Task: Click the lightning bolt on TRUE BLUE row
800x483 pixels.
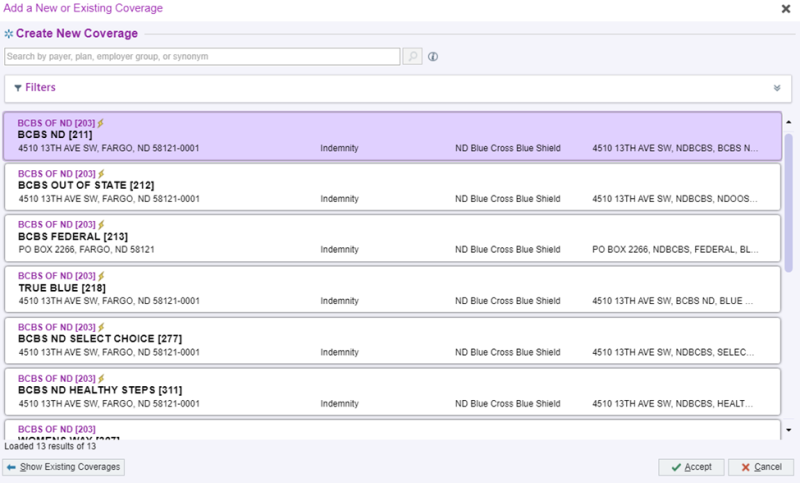Action: pos(101,276)
